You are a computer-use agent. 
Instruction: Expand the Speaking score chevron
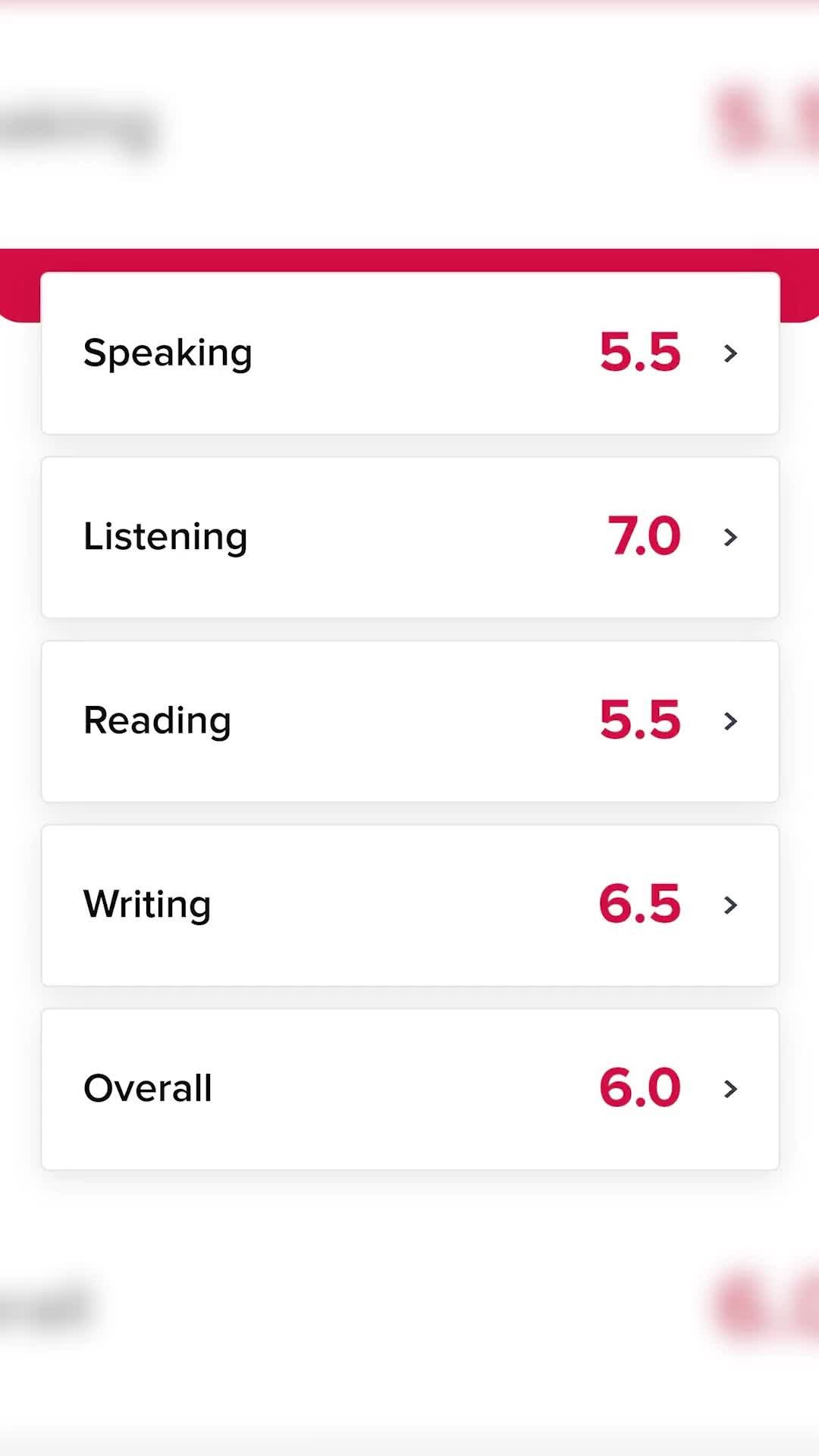730,353
